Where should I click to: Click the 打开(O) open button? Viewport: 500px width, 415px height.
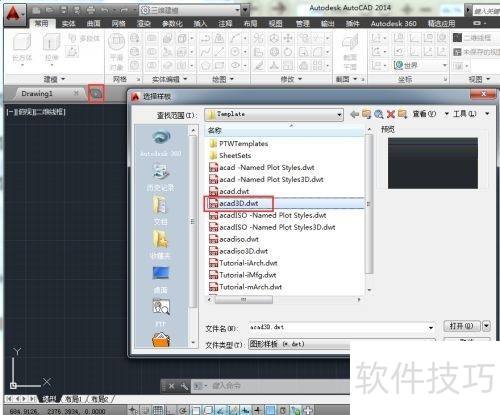462,326
